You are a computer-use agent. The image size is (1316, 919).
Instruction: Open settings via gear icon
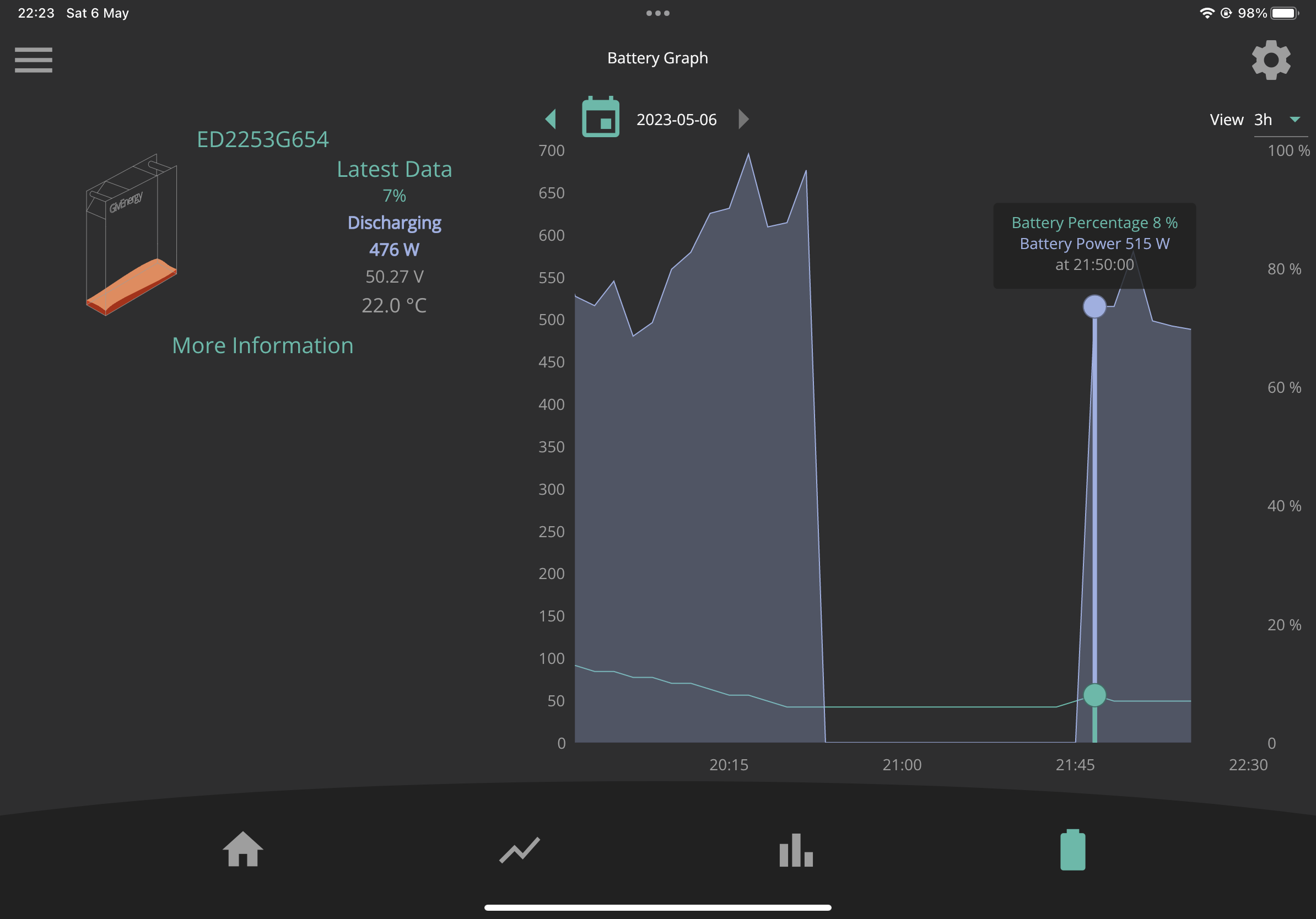(x=1271, y=60)
